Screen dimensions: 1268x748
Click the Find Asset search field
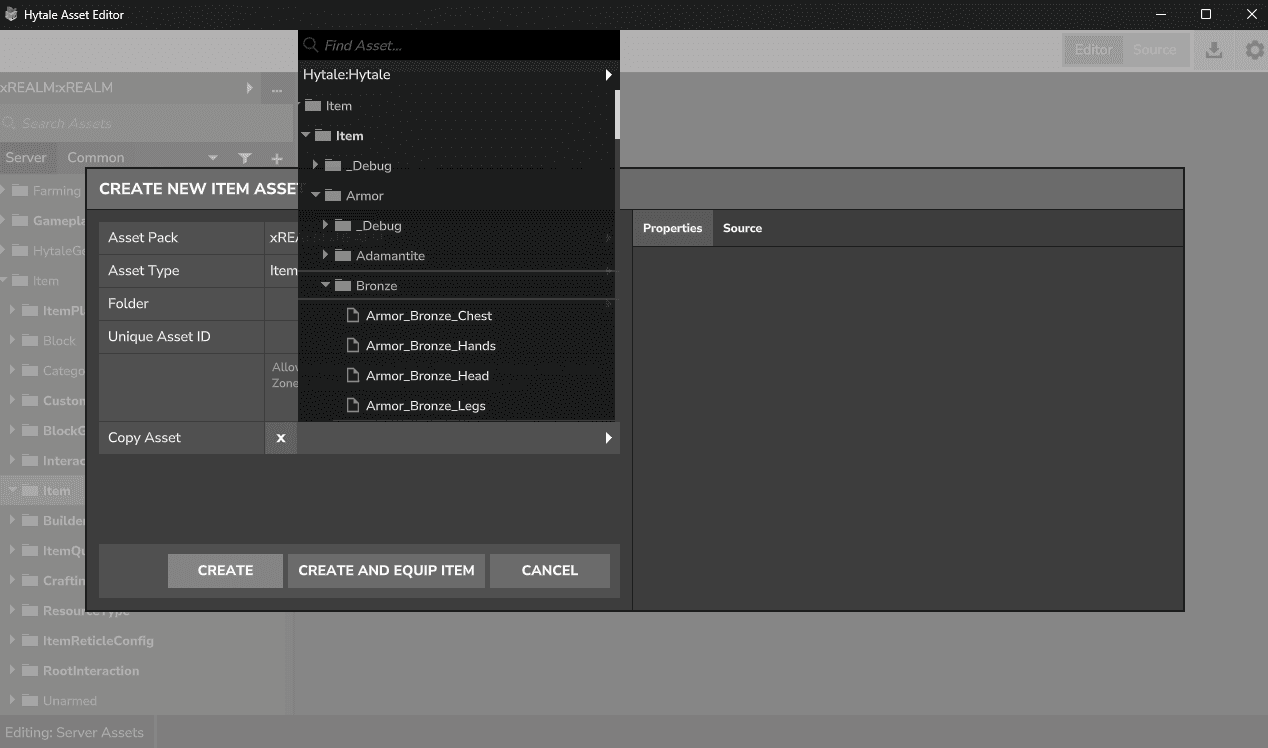[x=460, y=45]
